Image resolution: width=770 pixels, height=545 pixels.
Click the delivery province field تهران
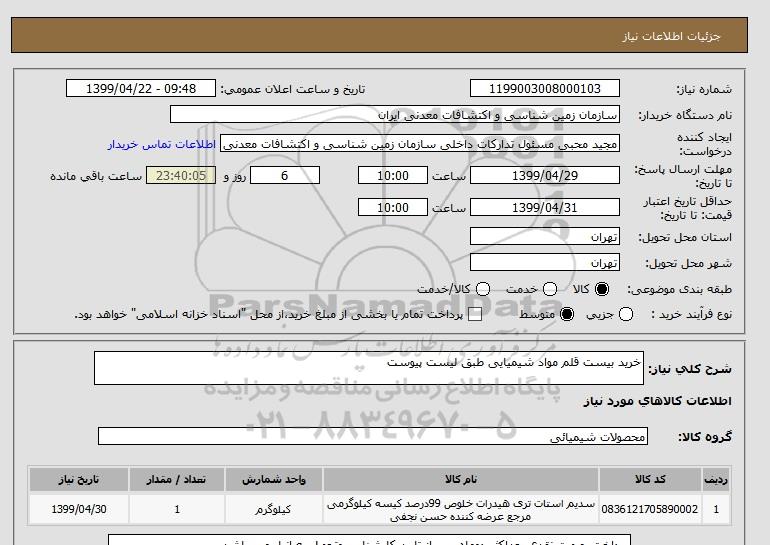545,237
